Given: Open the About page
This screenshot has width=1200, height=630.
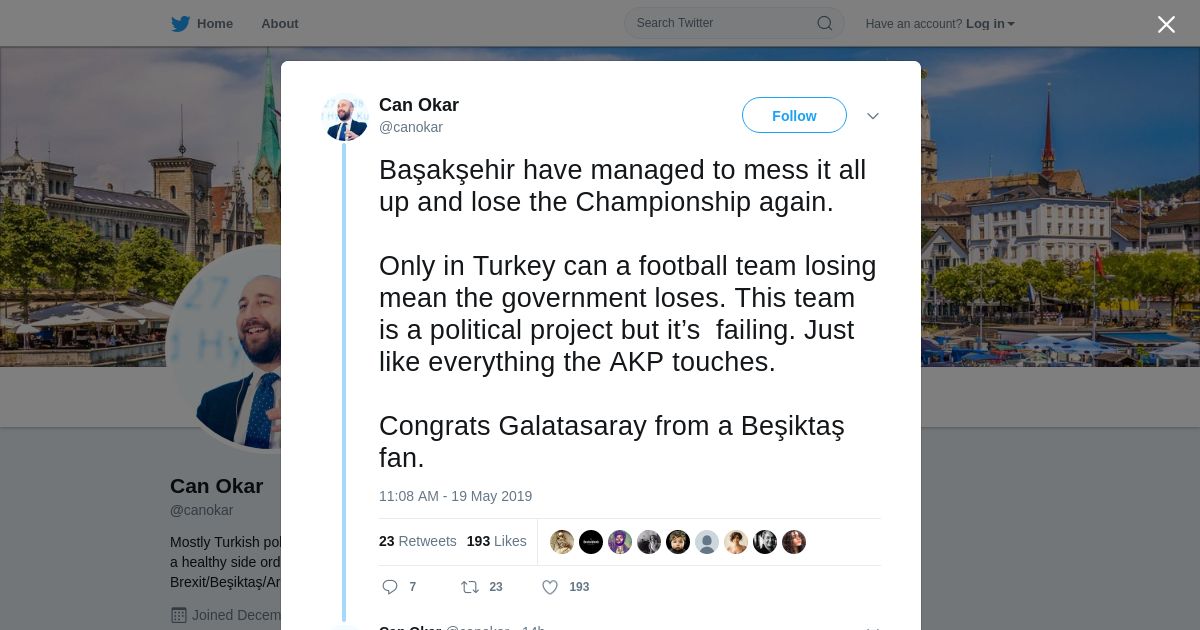Looking at the screenshot, I should coord(279,24).
